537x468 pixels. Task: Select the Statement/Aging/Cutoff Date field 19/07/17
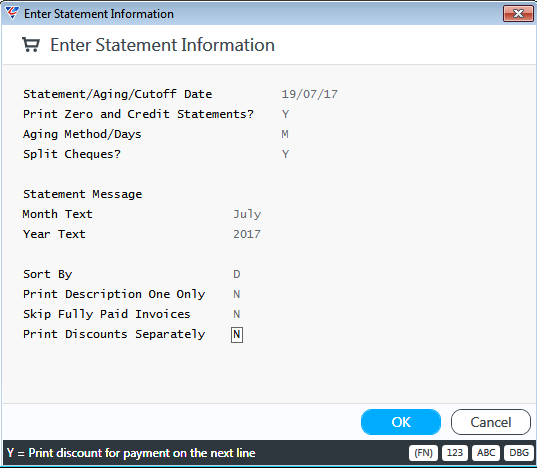point(310,94)
